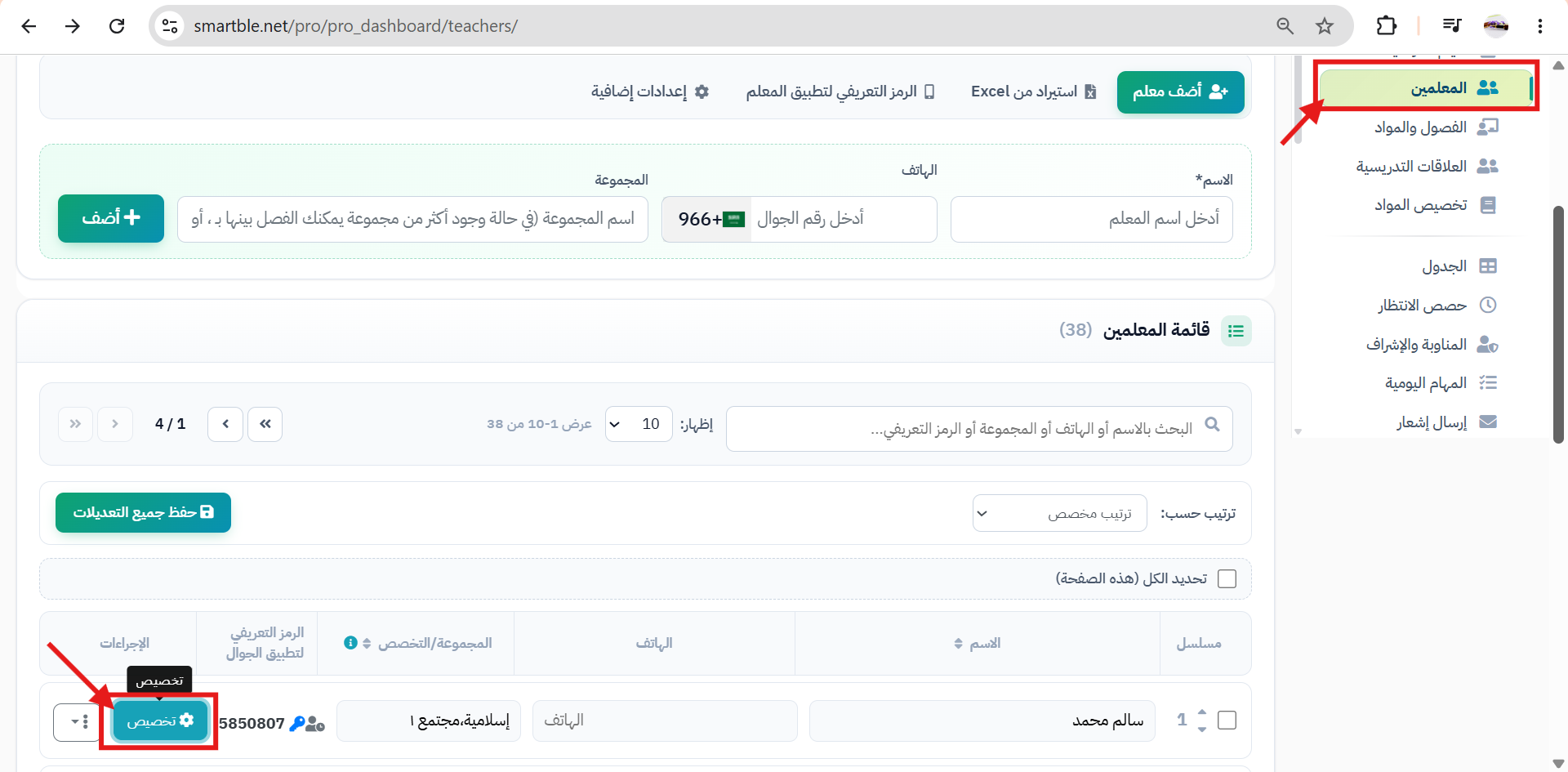Click the list icon beside قائمة المعلمين
The width and height of the screenshot is (1568, 772).
coord(1236,331)
